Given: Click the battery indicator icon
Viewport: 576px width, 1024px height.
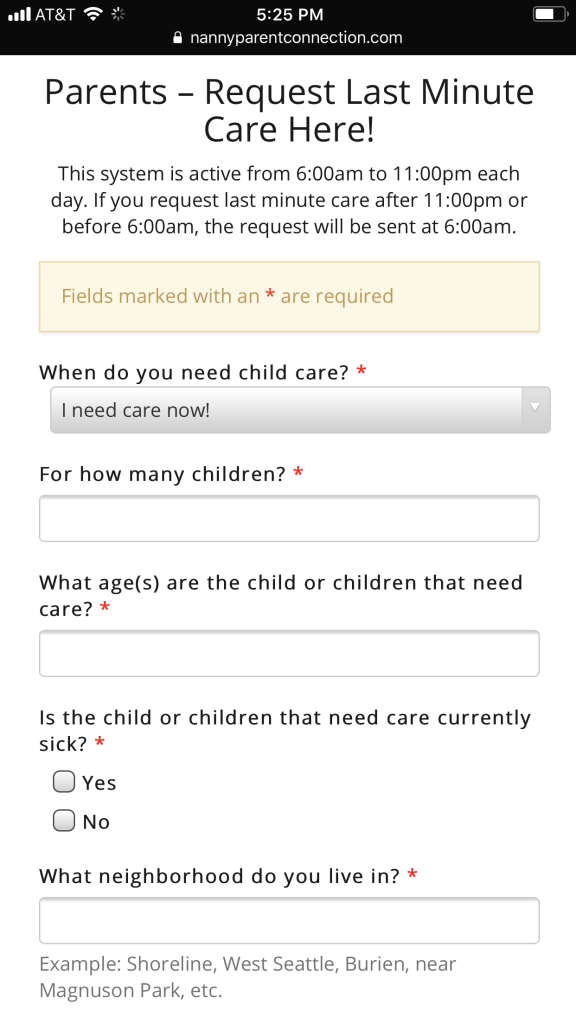Looking at the screenshot, I should 548,14.
